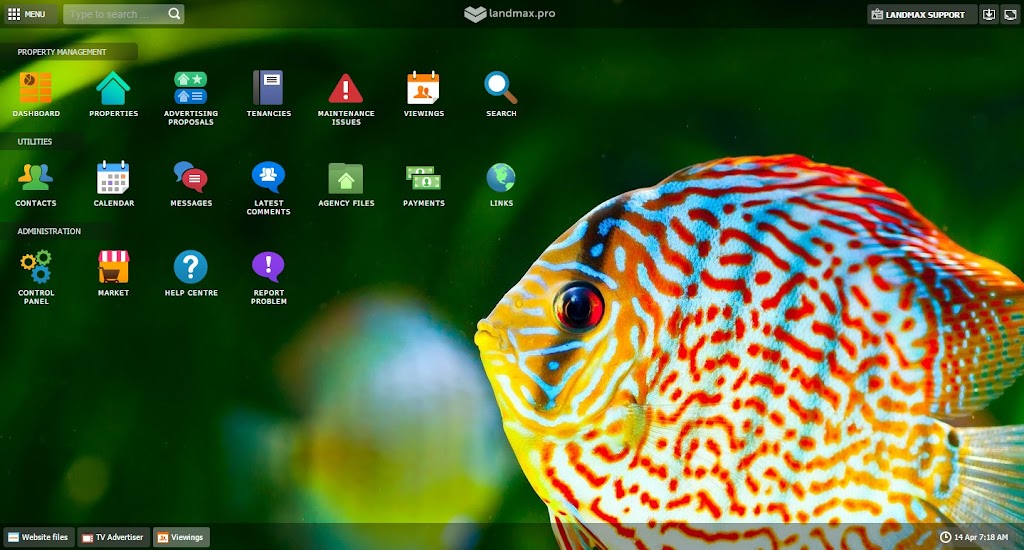Click the Type to search field
Image resolution: width=1024 pixels, height=550 pixels.
click(x=116, y=14)
